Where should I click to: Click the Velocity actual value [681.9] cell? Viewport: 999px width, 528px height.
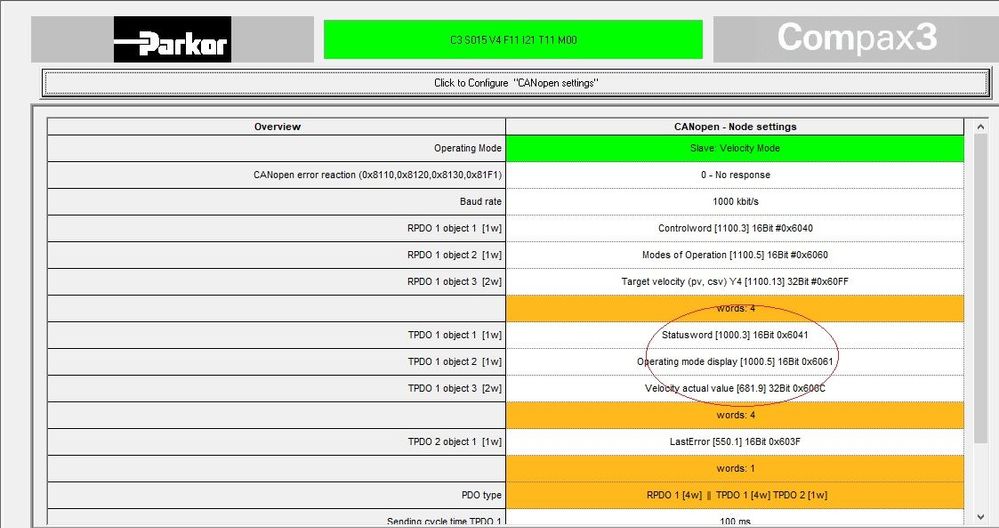point(735,388)
